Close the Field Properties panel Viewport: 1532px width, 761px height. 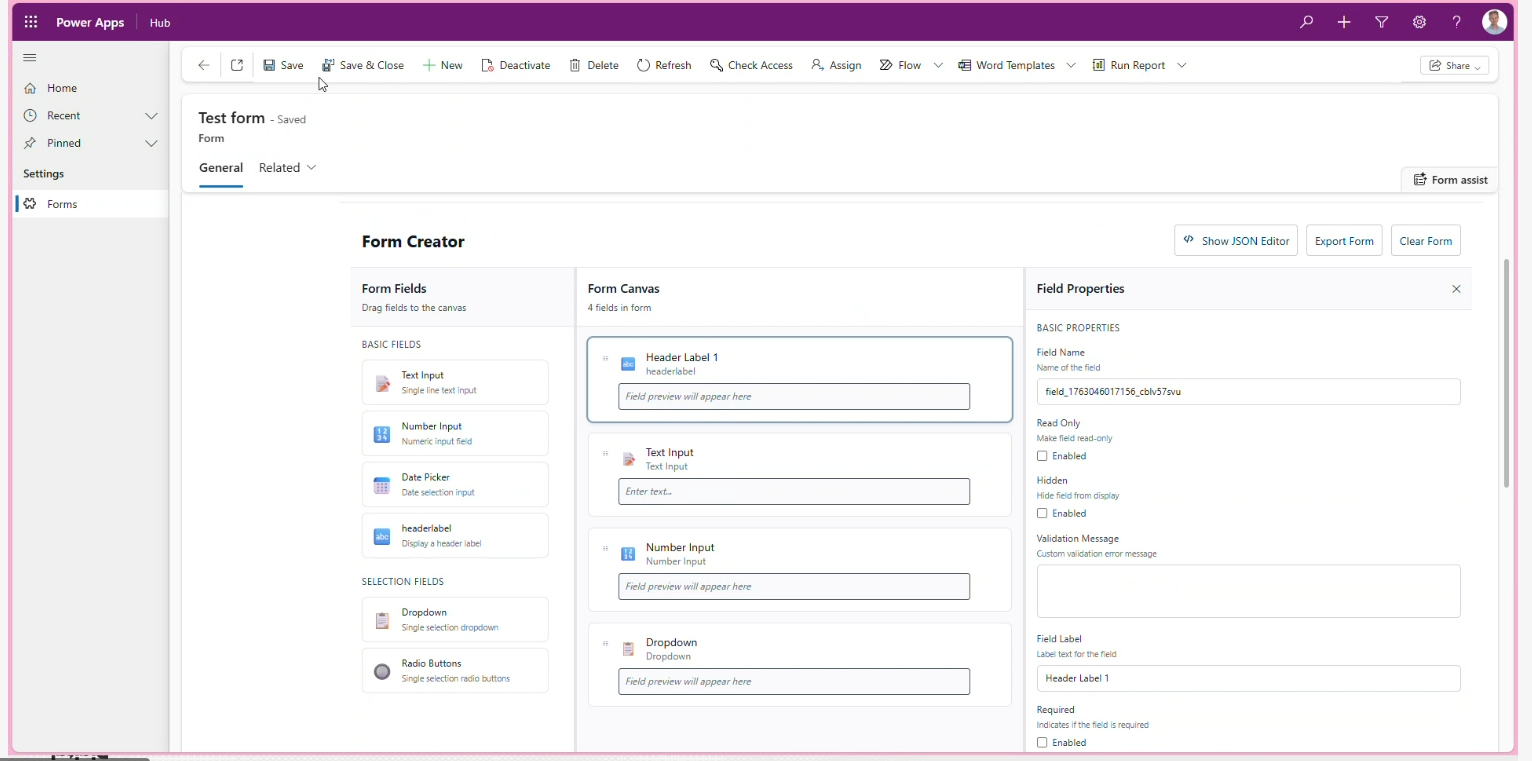click(x=1456, y=289)
